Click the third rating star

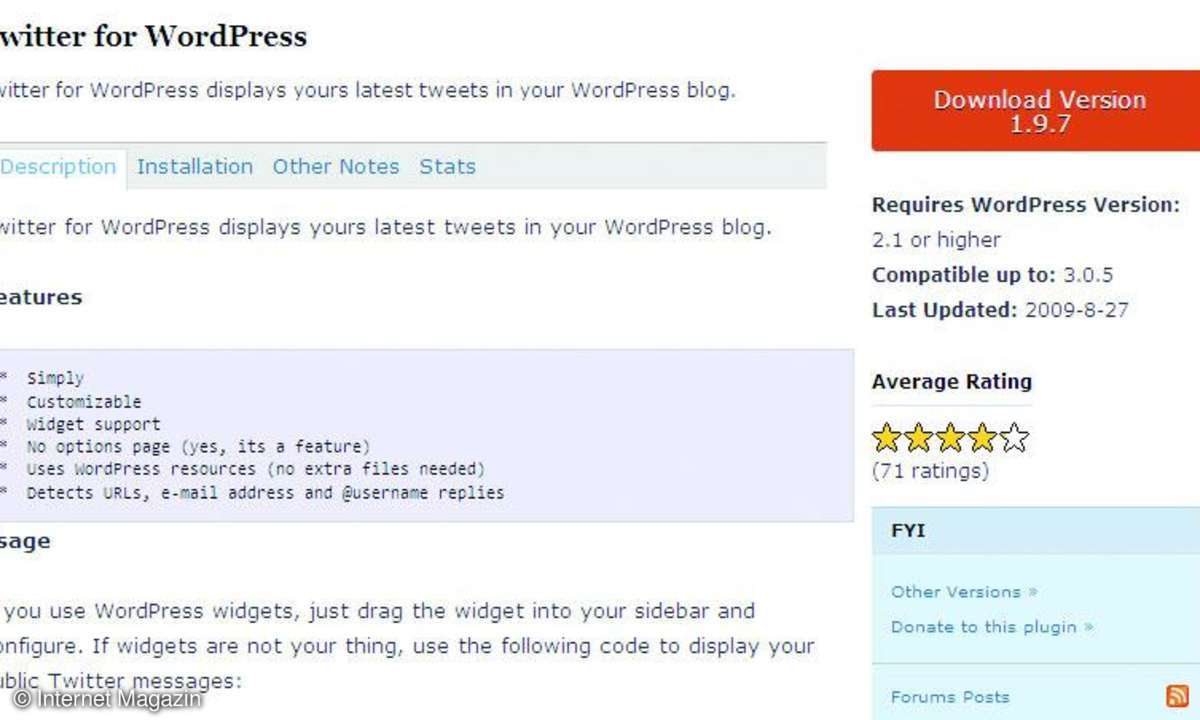click(951, 437)
